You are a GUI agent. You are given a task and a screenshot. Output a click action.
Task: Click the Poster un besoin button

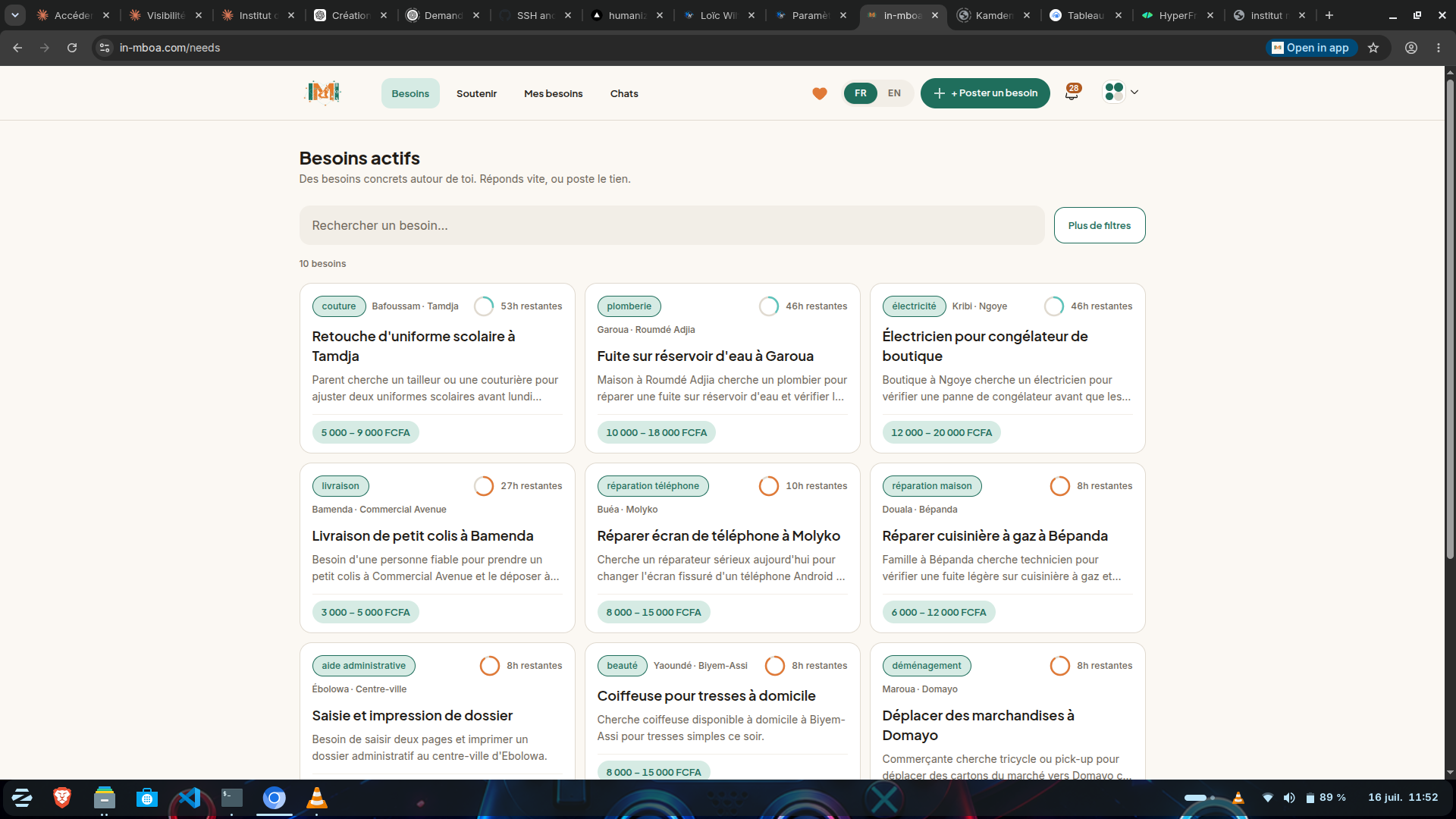pos(985,93)
